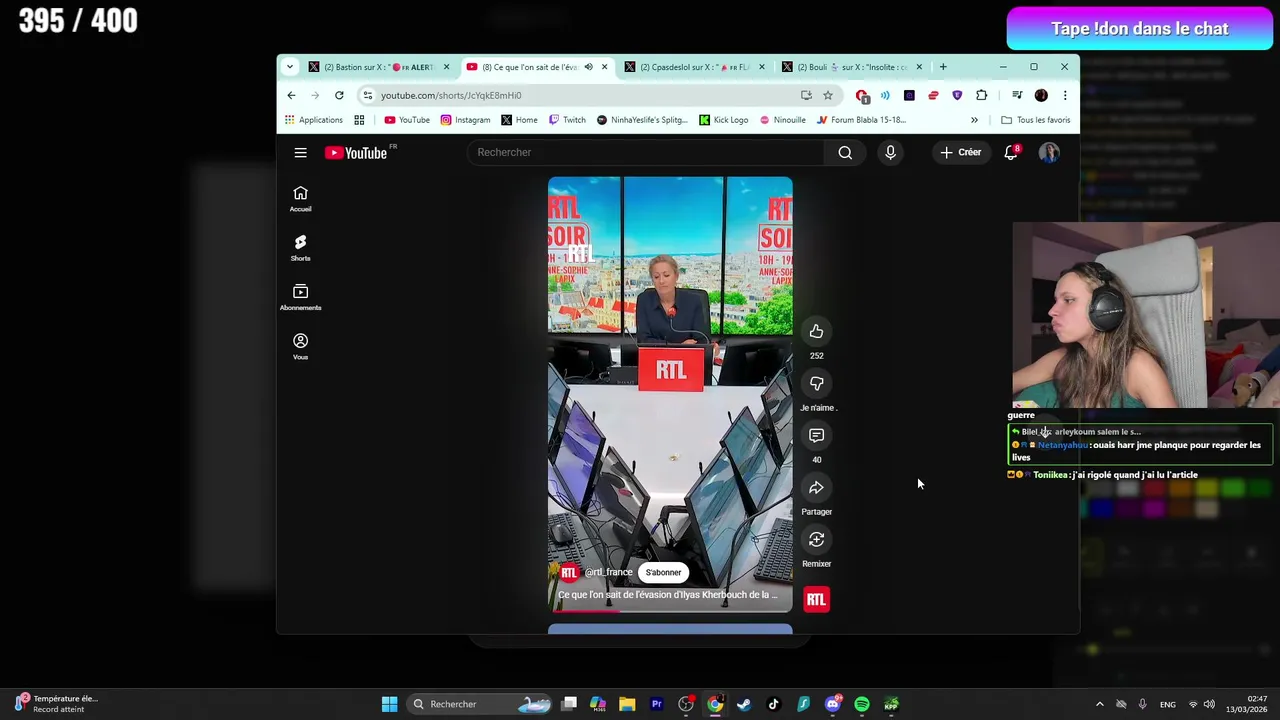Open volume control in system tray
The height and width of the screenshot is (720, 1280).
click(1210, 704)
